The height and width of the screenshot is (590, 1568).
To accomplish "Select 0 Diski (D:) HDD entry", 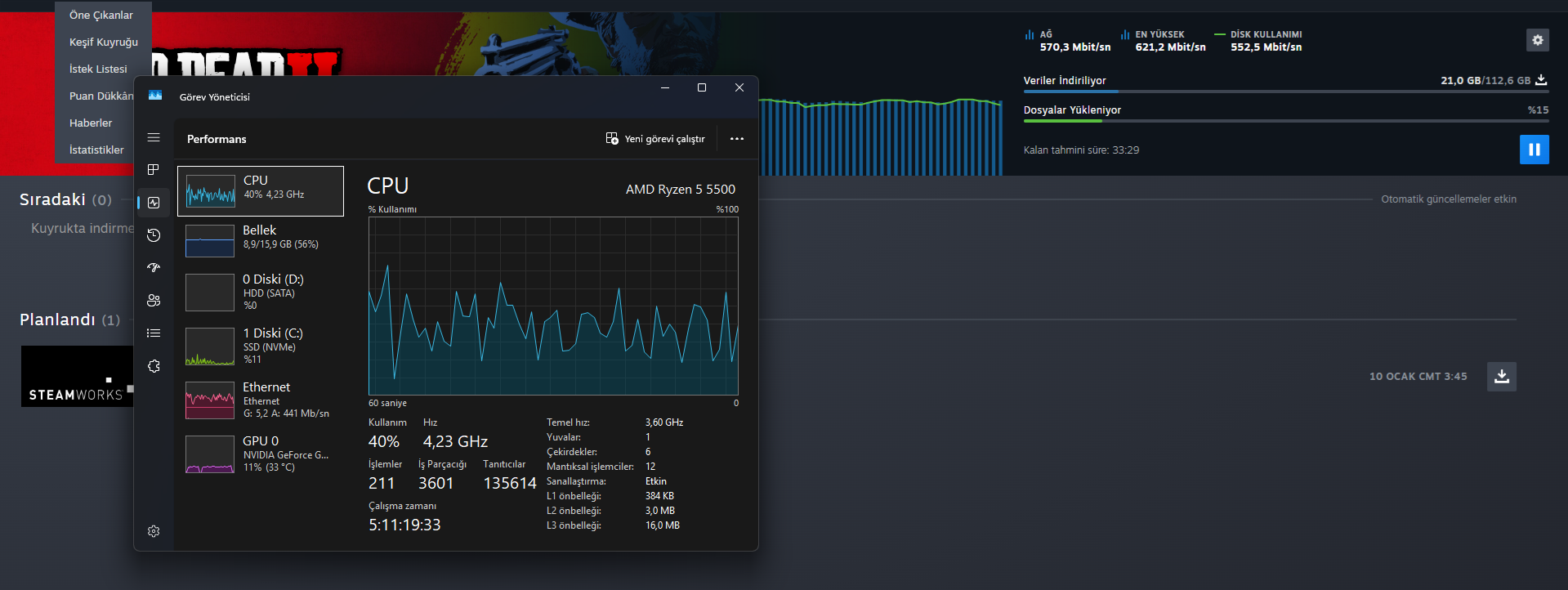I will pyautogui.click(x=261, y=293).
